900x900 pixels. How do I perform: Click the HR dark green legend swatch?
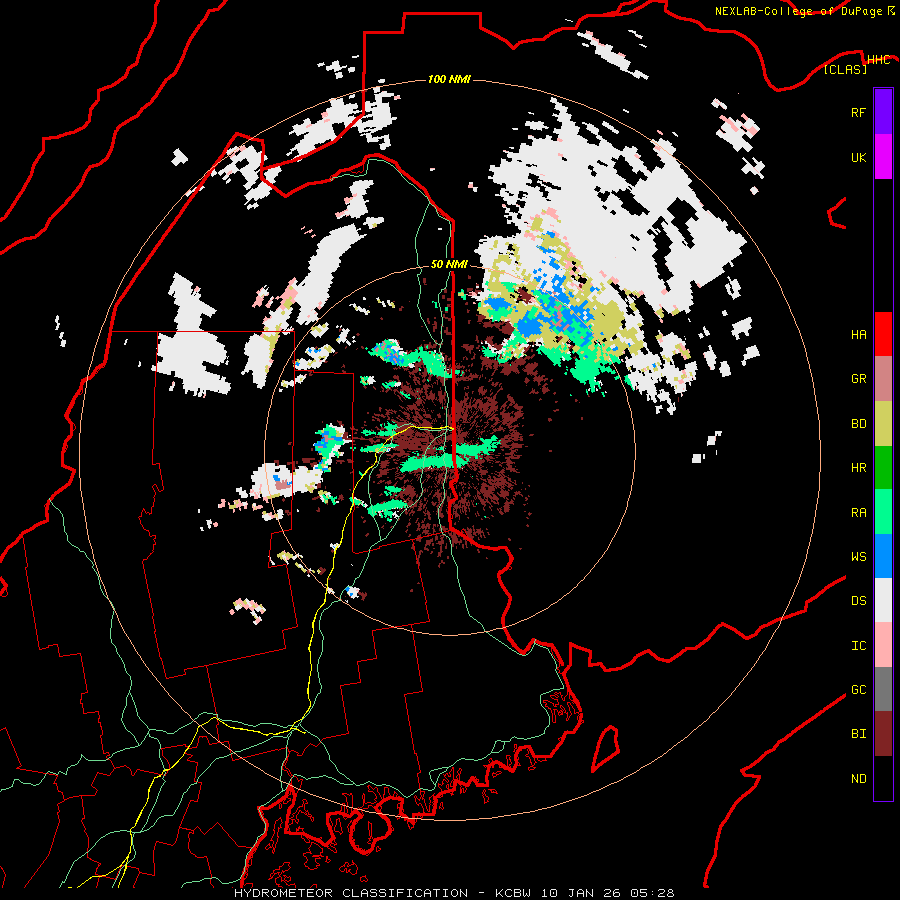tap(883, 467)
